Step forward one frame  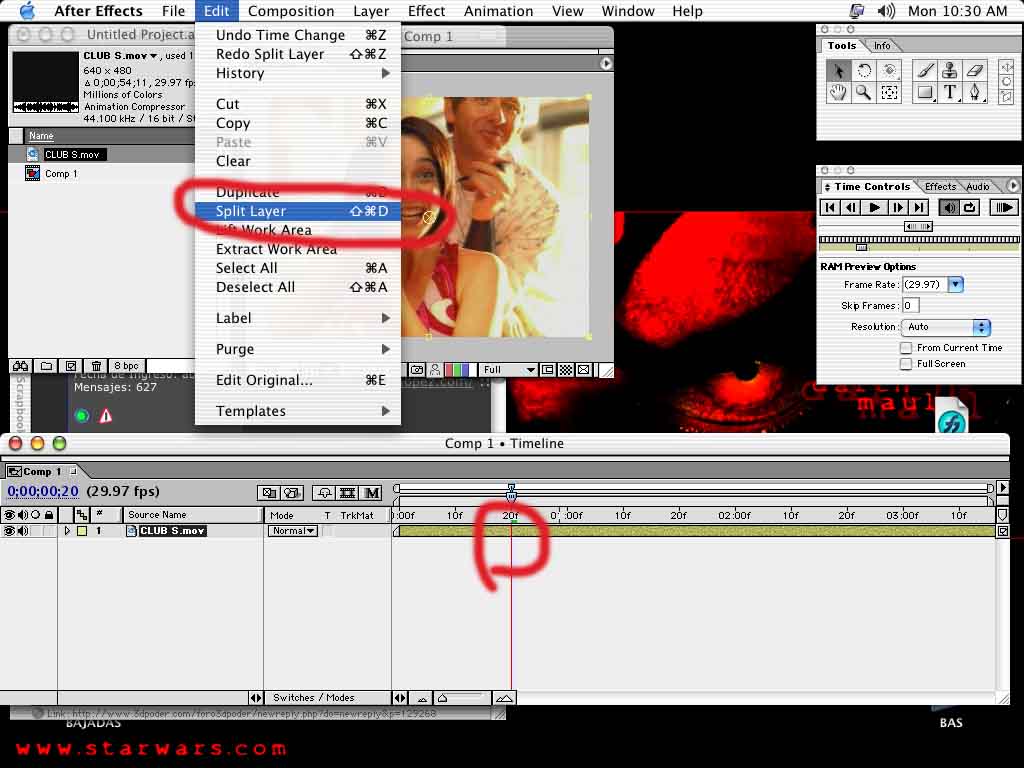(898, 208)
